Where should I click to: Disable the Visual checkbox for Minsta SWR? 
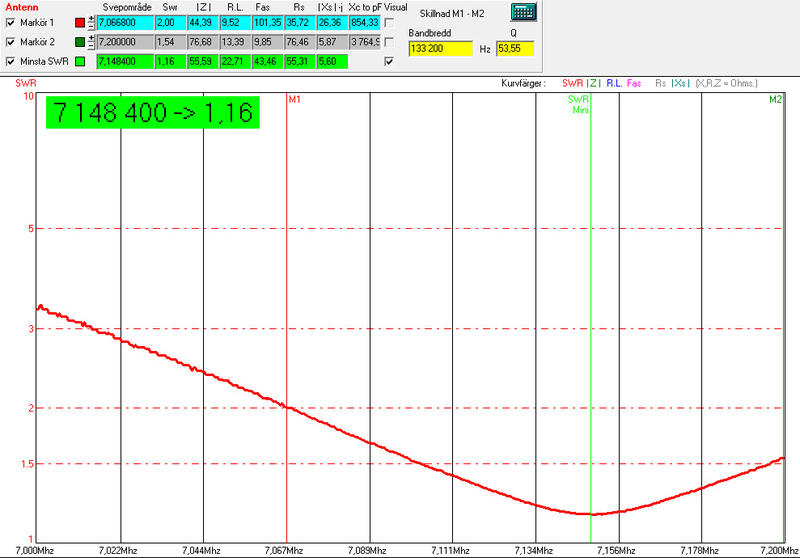(389, 61)
